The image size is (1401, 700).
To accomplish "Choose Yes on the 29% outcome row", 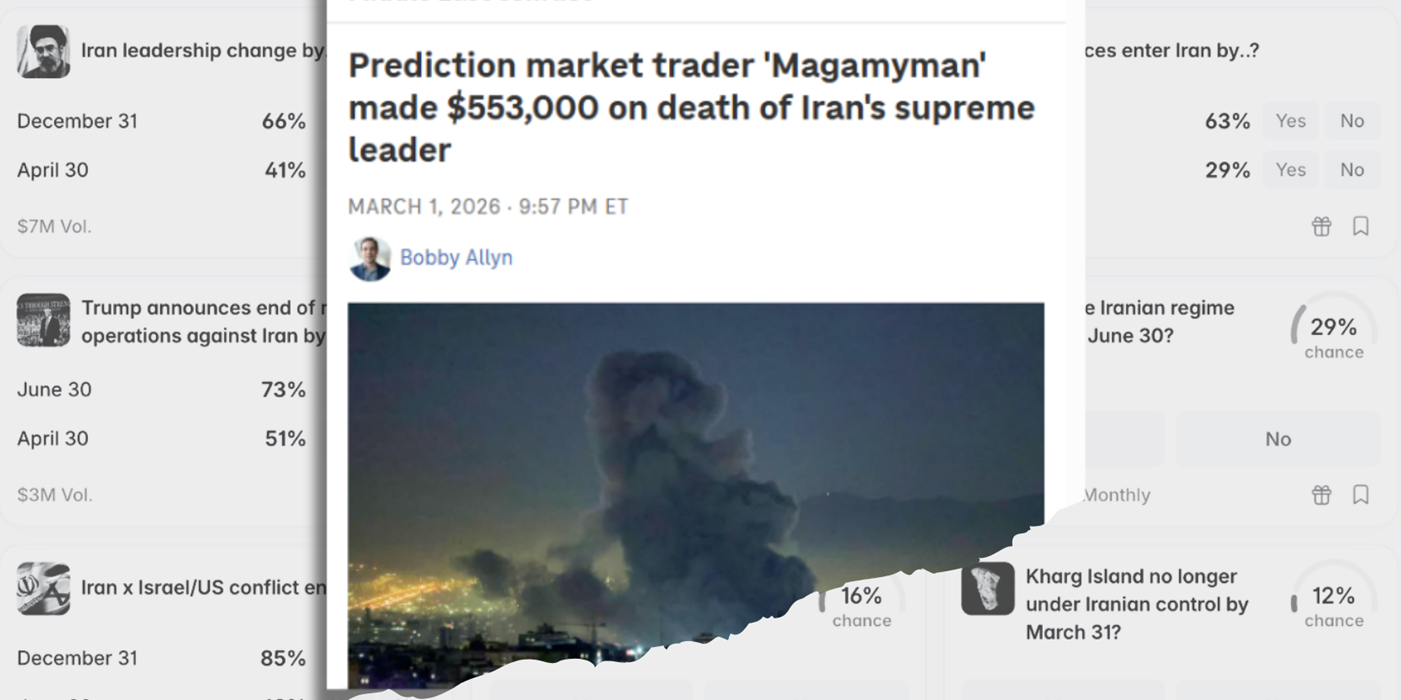I will [x=1290, y=170].
